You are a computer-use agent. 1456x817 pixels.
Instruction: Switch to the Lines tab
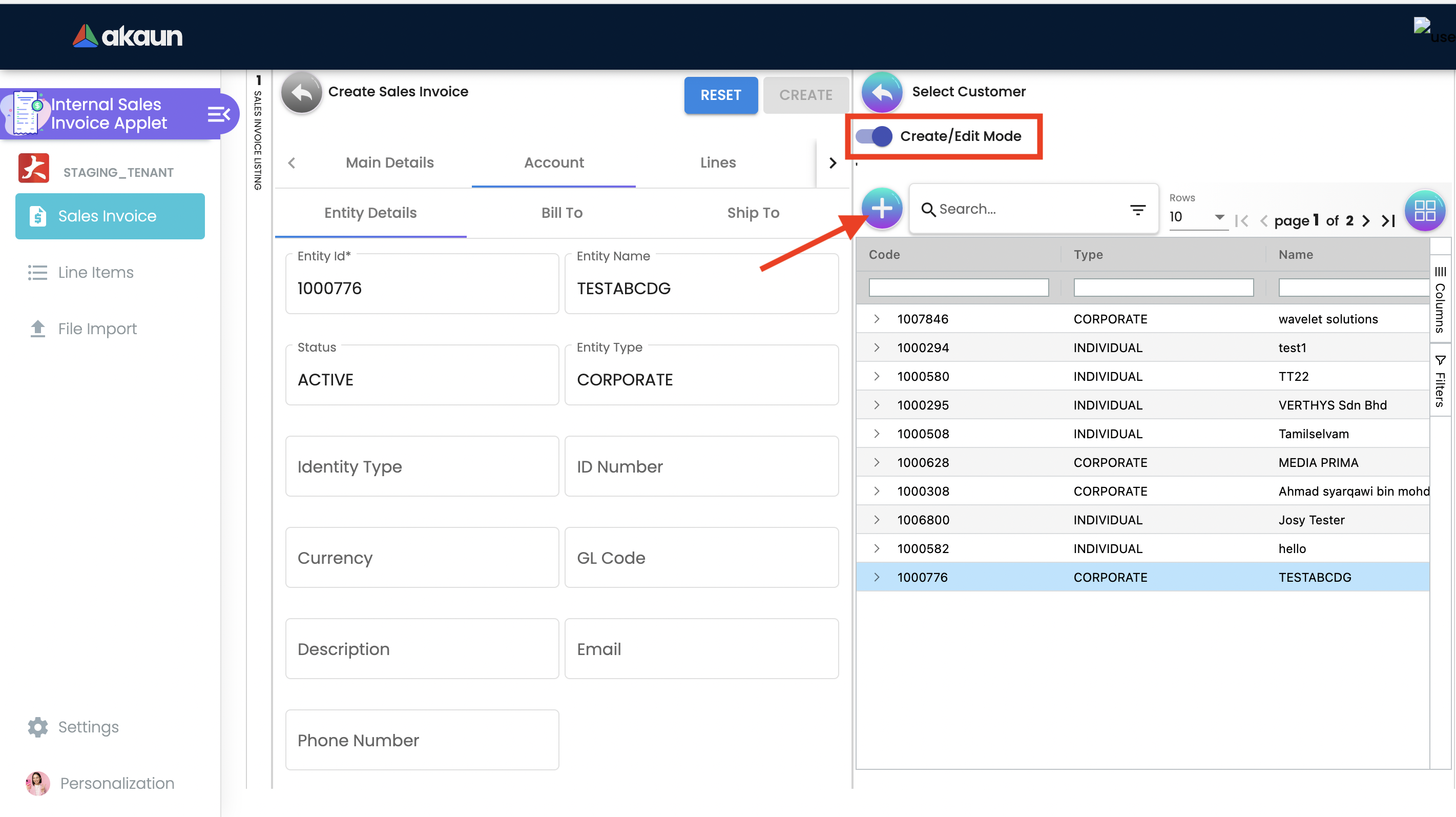point(717,163)
